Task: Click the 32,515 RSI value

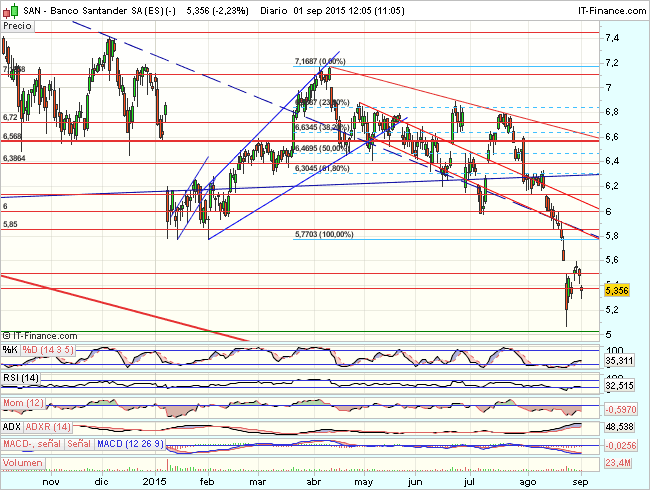Action: point(619,386)
